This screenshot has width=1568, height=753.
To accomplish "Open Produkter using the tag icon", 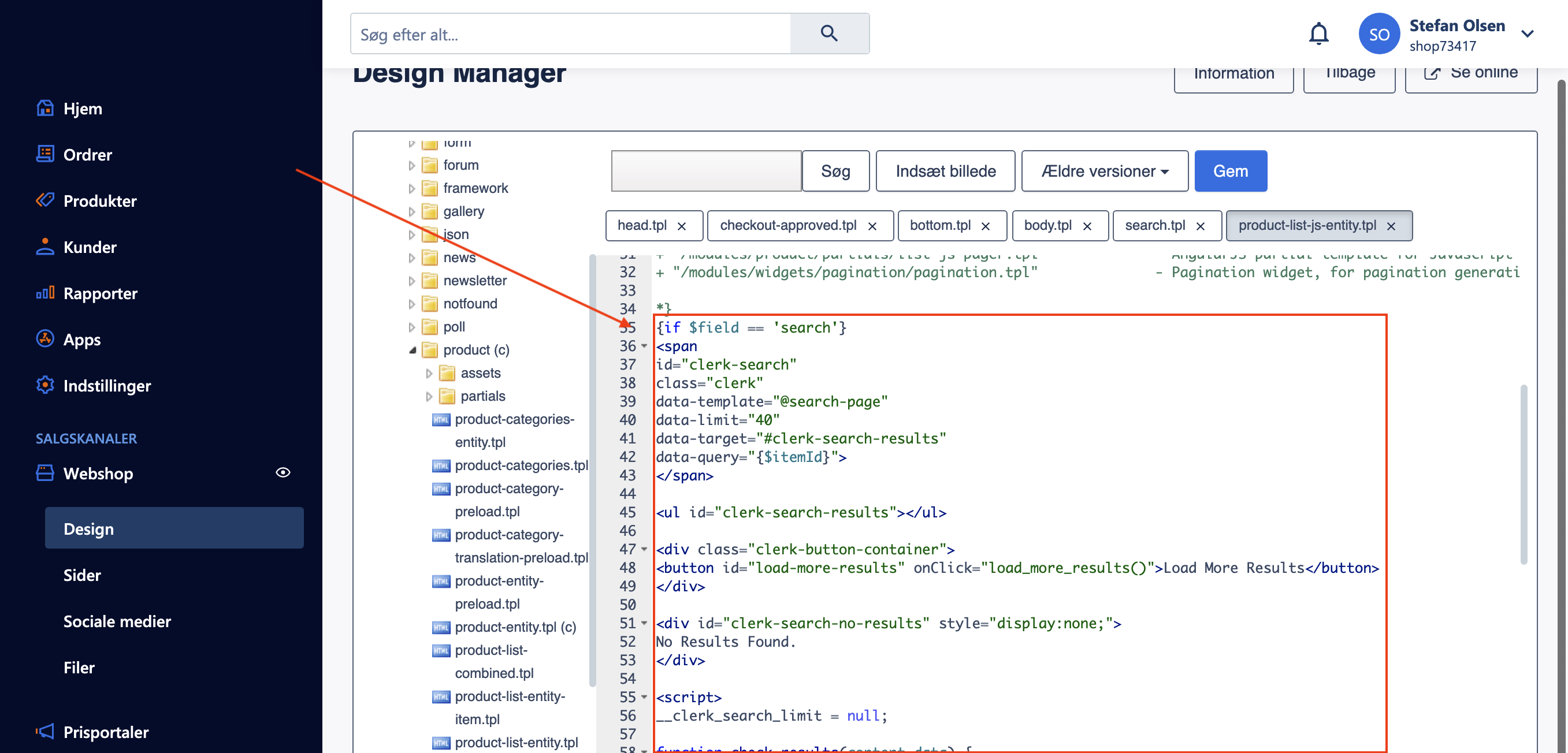I will click(x=45, y=200).
